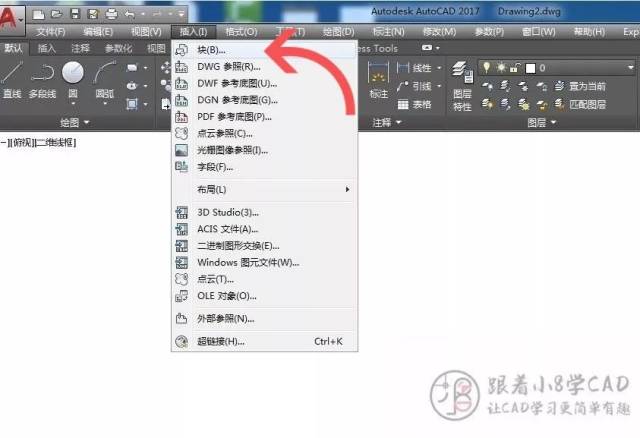Click the 二维线框 visual style control
640x438 pixels.
(56, 142)
